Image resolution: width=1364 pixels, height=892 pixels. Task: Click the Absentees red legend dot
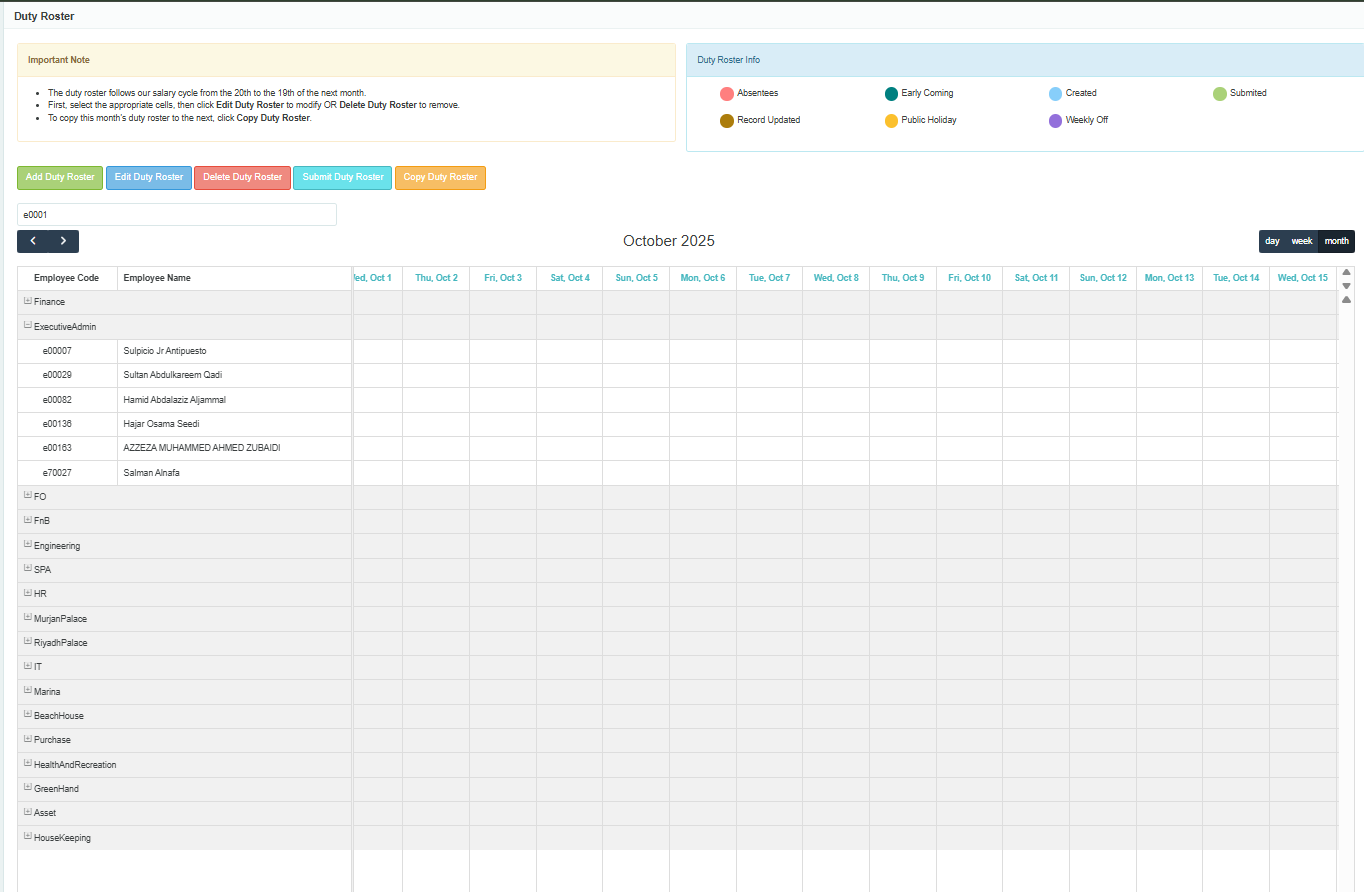[727, 94]
